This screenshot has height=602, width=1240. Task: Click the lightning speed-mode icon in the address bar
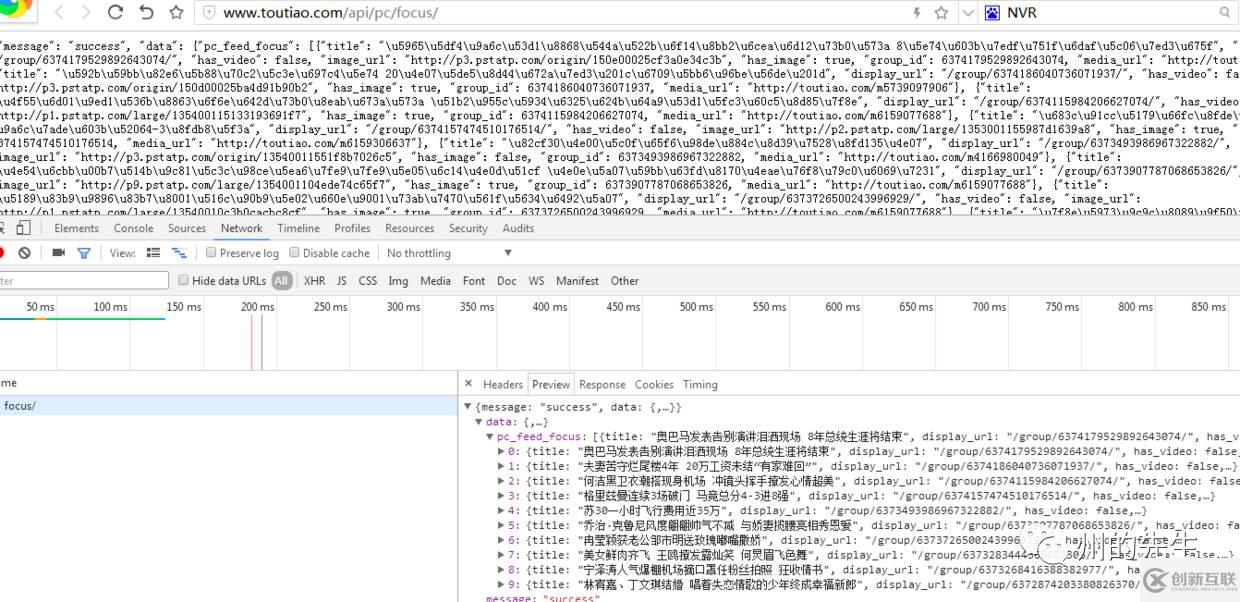pyautogui.click(x=916, y=13)
